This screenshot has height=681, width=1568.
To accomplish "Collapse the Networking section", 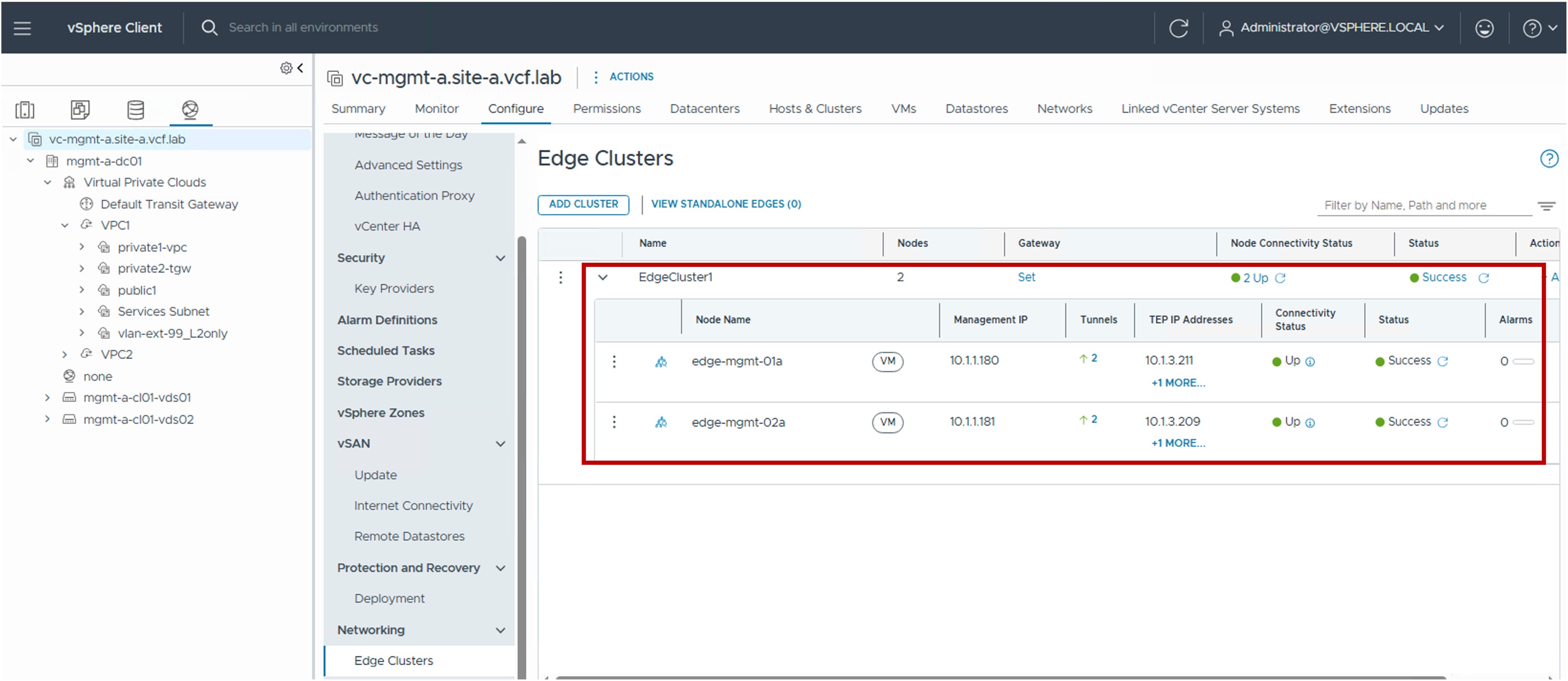I will (500, 630).
